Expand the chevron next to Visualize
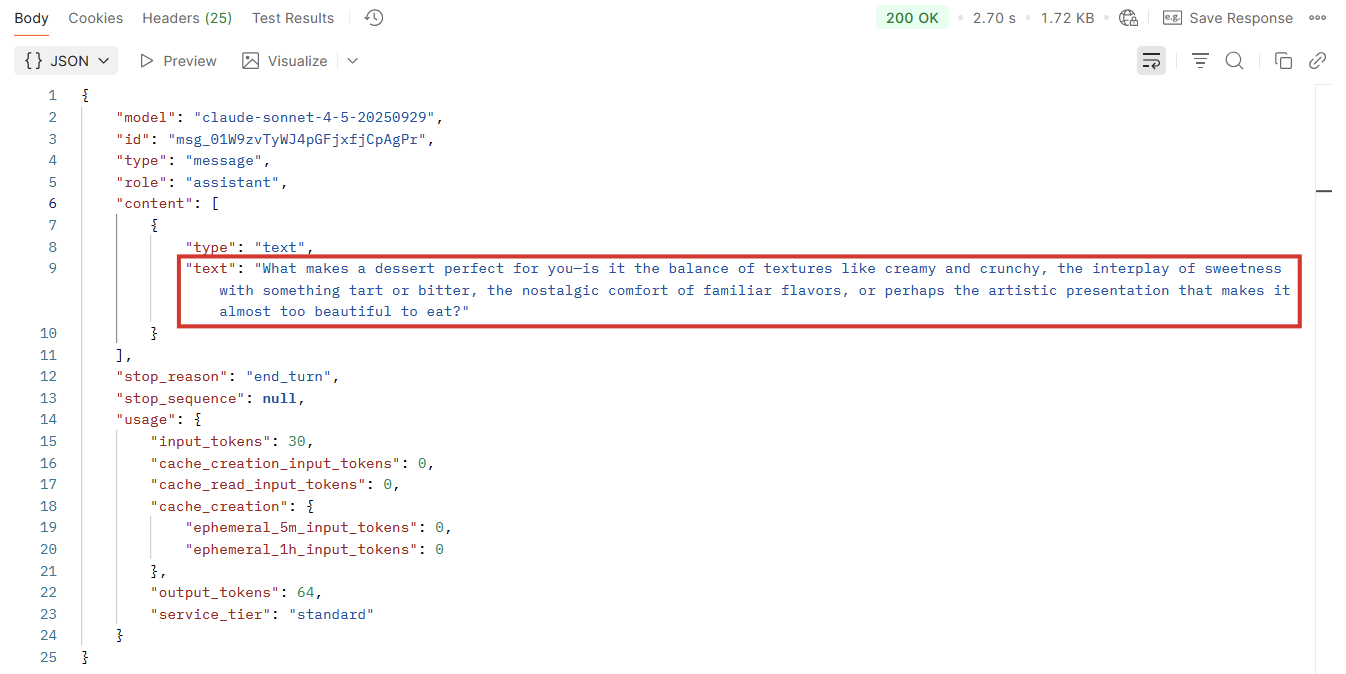This screenshot has width=1346, height=674. (x=351, y=61)
